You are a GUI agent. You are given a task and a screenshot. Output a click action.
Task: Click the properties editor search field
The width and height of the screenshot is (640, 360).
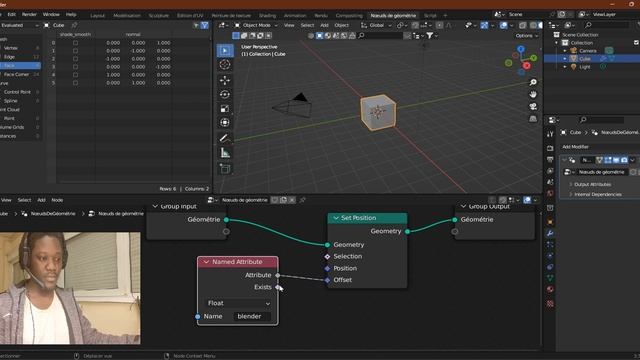pyautogui.click(x=601, y=120)
